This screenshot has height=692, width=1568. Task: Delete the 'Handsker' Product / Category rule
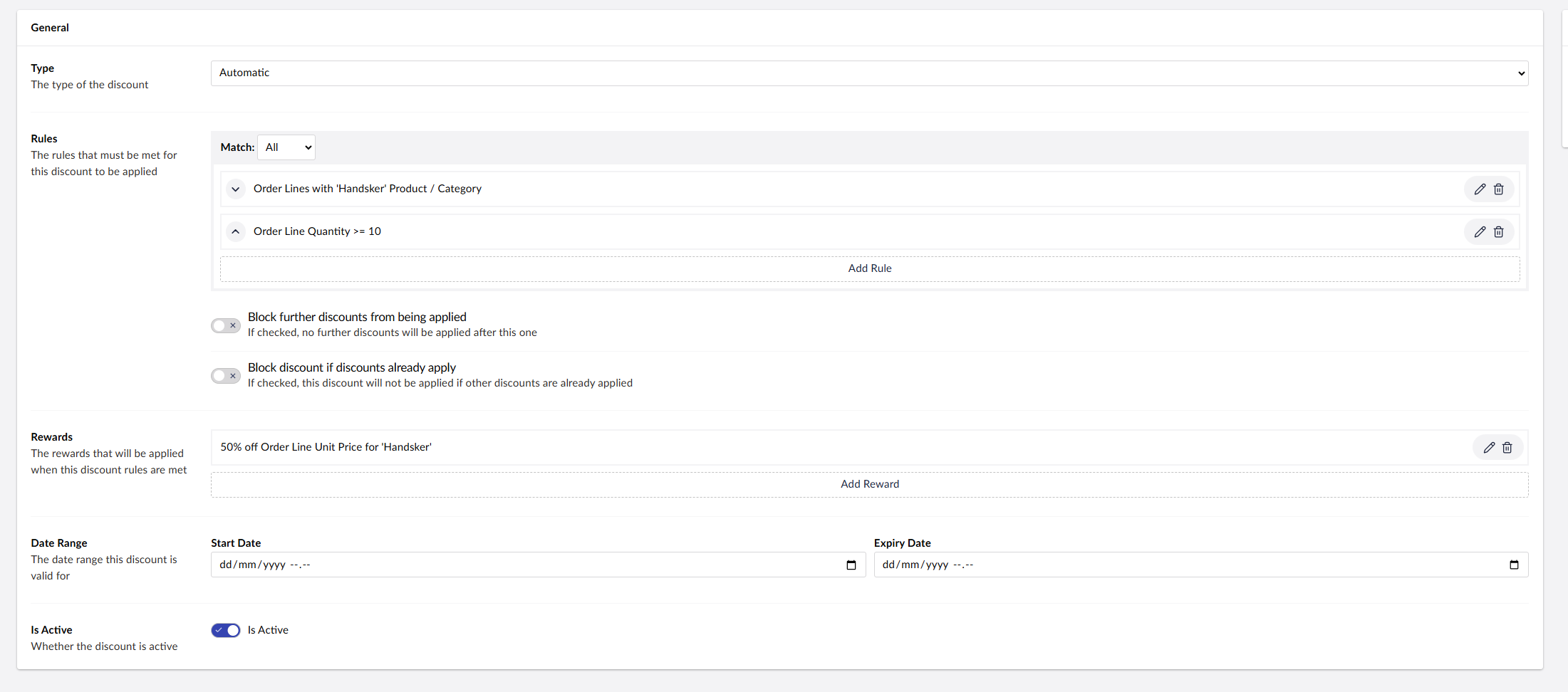coord(1499,189)
